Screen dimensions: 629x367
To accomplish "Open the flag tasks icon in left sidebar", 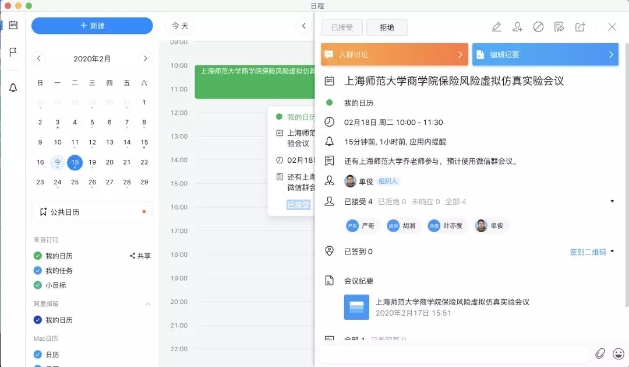I will click(13, 52).
